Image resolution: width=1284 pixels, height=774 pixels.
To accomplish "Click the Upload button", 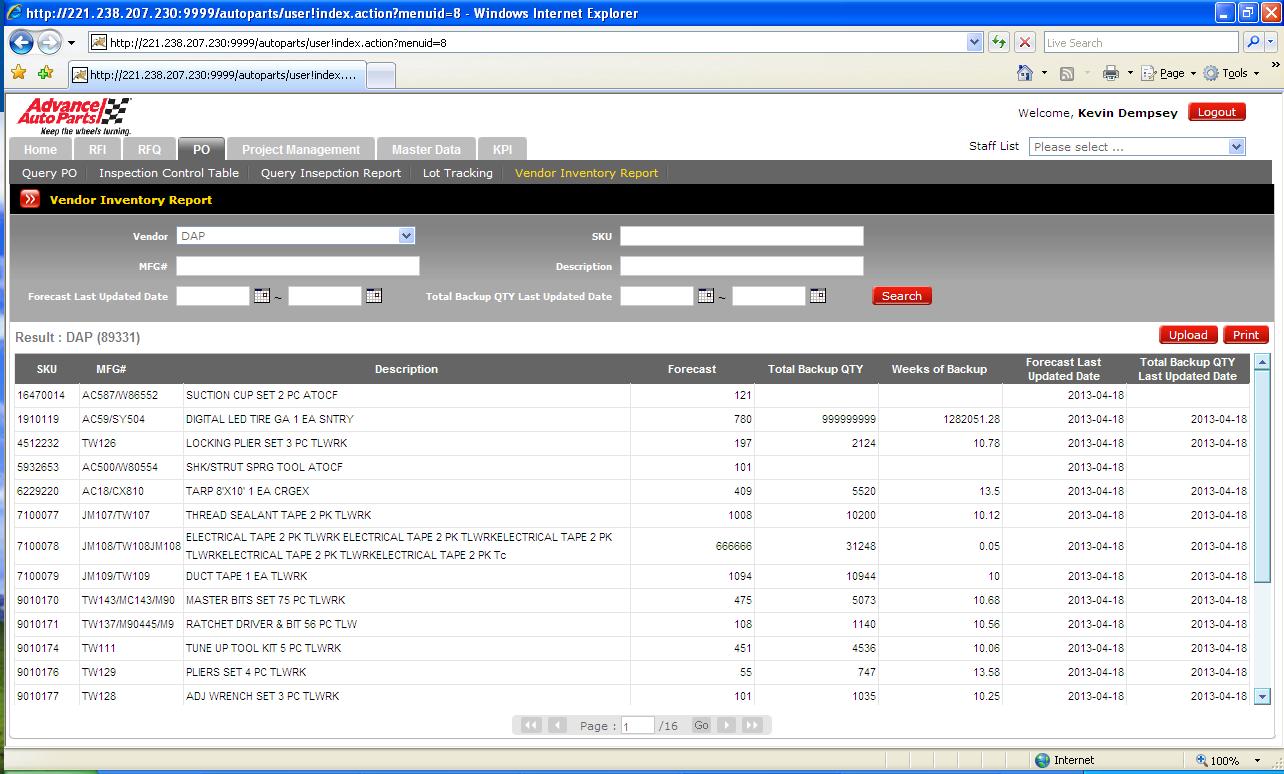I will (x=1188, y=335).
